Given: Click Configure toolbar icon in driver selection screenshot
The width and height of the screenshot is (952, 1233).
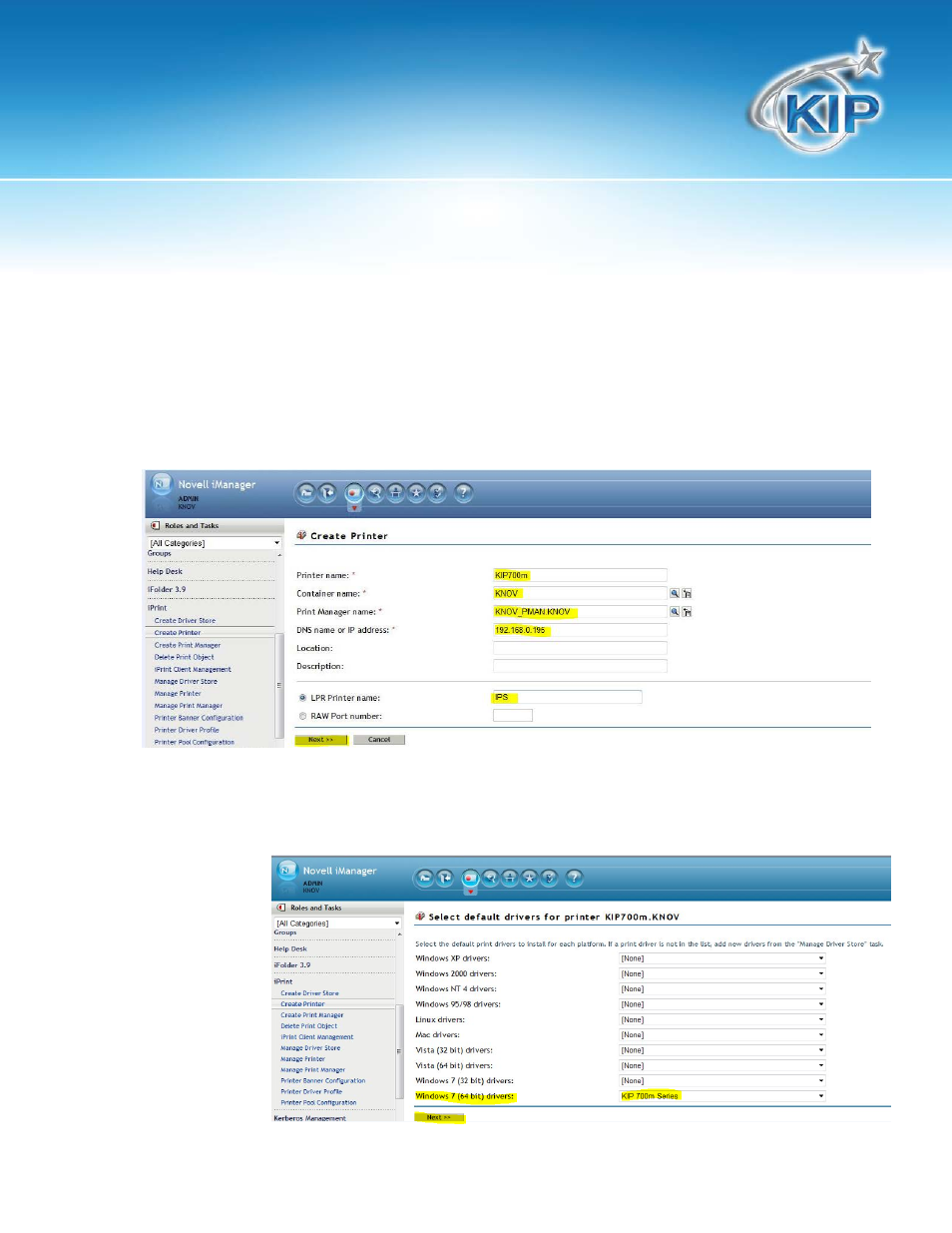Looking at the screenshot, I should (510, 878).
